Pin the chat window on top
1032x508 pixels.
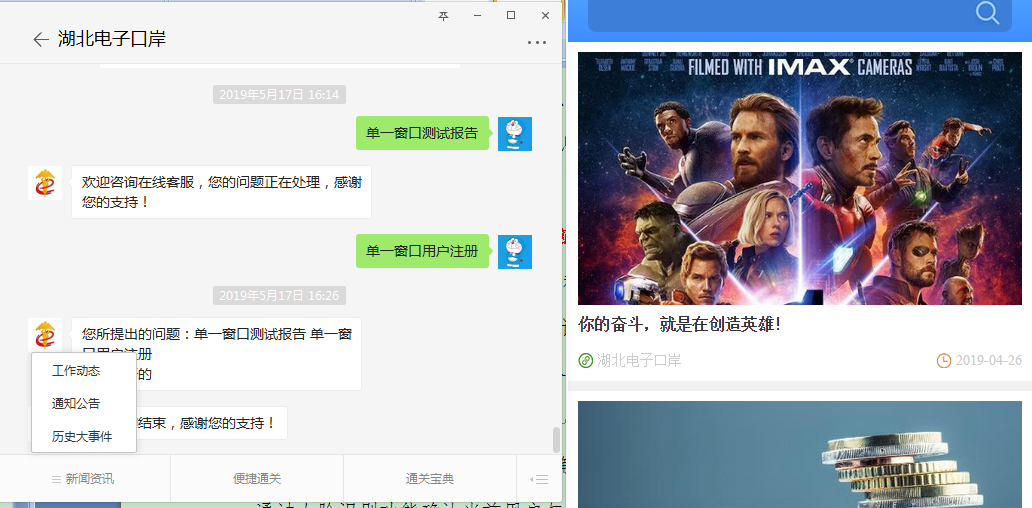tap(444, 16)
